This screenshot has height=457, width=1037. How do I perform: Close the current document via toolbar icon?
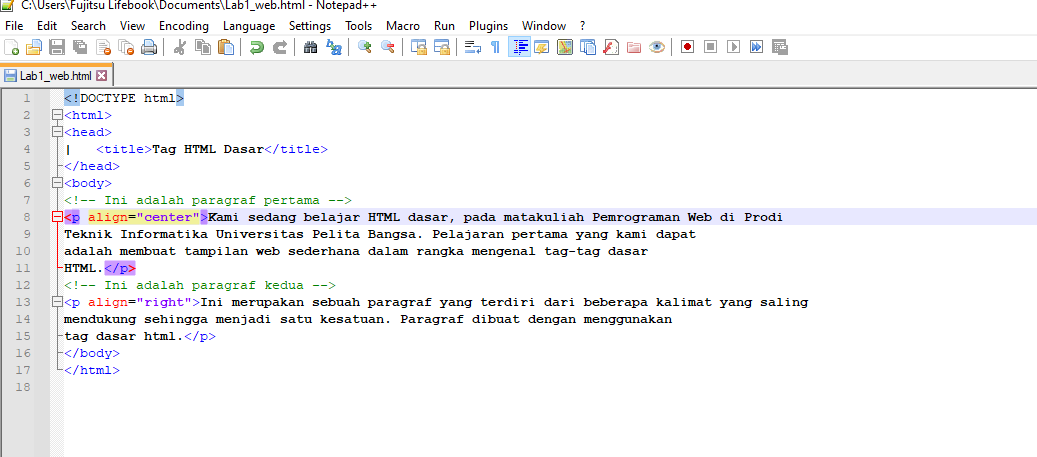pos(104,47)
